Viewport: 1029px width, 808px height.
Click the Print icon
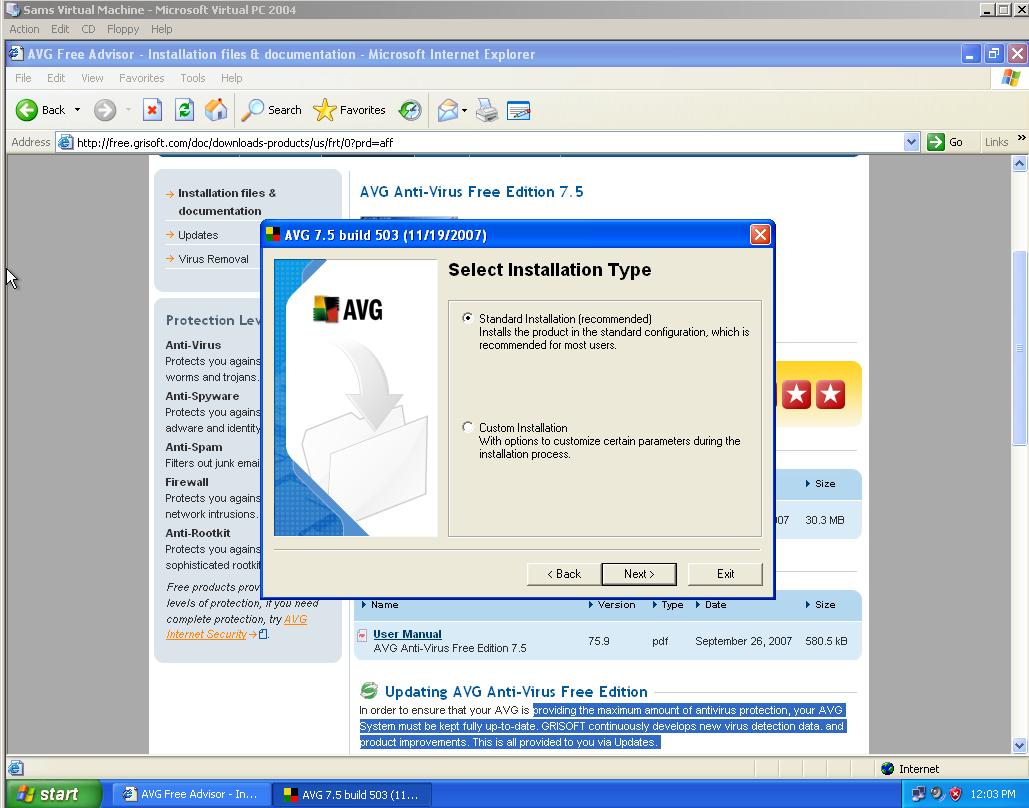point(487,110)
